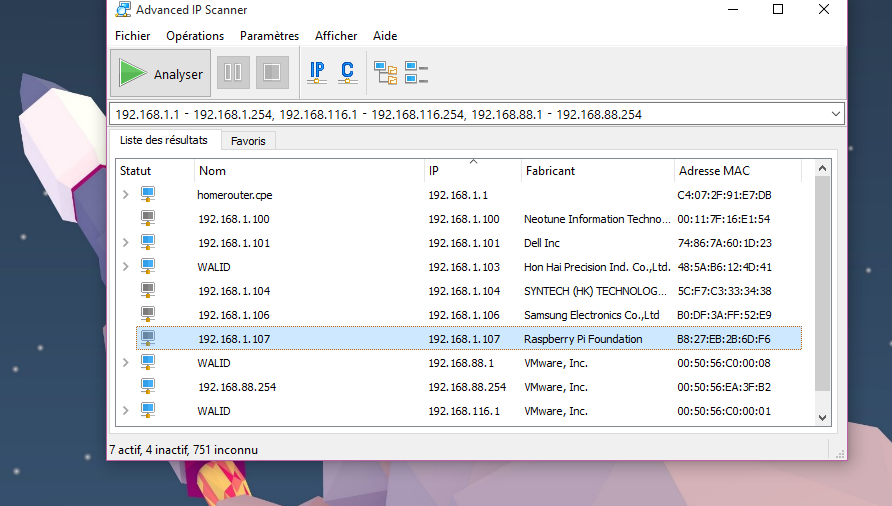Click MAC address C4:07:2F:91:E7:DB
Screen dimensions: 892x506
tap(724, 195)
